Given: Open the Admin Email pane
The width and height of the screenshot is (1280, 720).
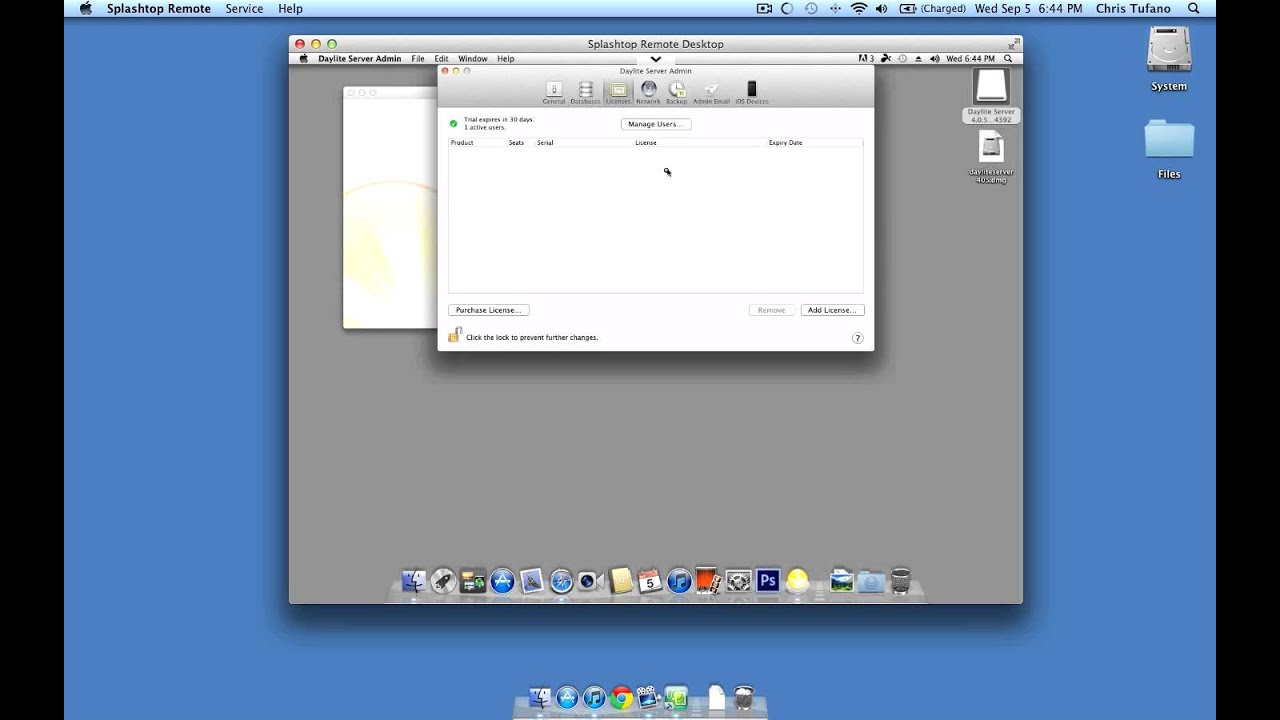Looking at the screenshot, I should pos(711,92).
